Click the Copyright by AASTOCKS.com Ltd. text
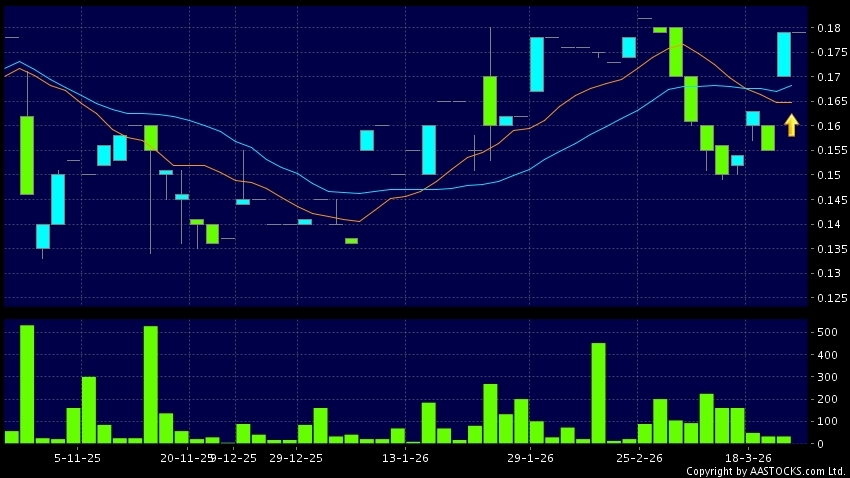 [765, 470]
